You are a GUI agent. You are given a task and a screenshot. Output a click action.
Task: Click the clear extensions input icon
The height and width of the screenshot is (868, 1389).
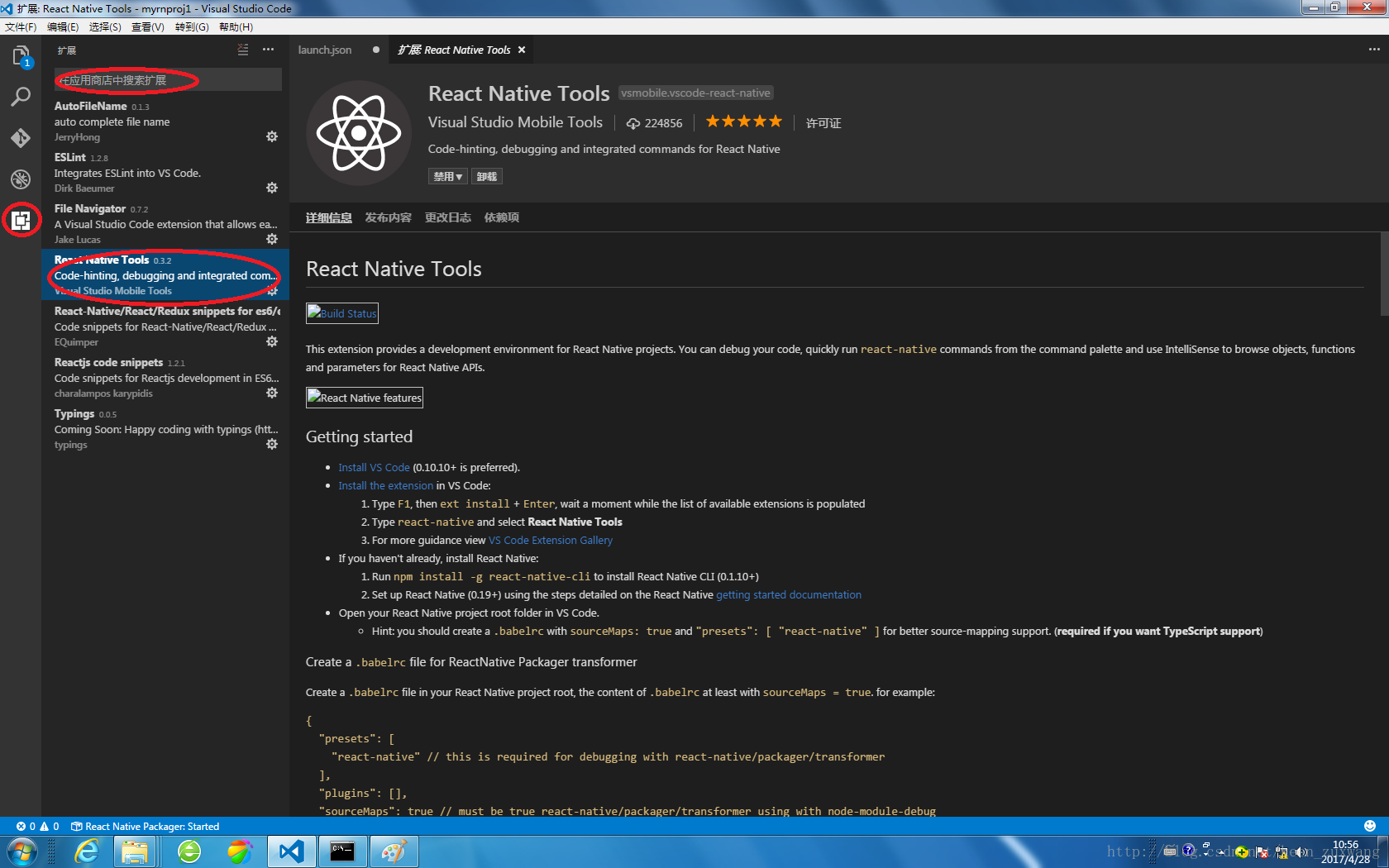pyautogui.click(x=242, y=50)
